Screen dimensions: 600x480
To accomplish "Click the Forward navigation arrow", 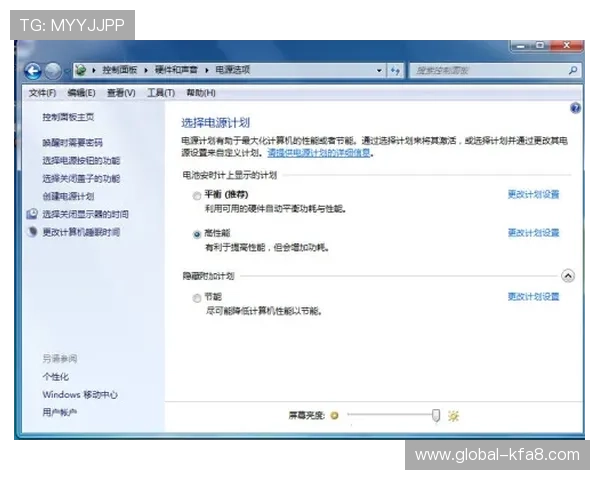I will click(53, 71).
